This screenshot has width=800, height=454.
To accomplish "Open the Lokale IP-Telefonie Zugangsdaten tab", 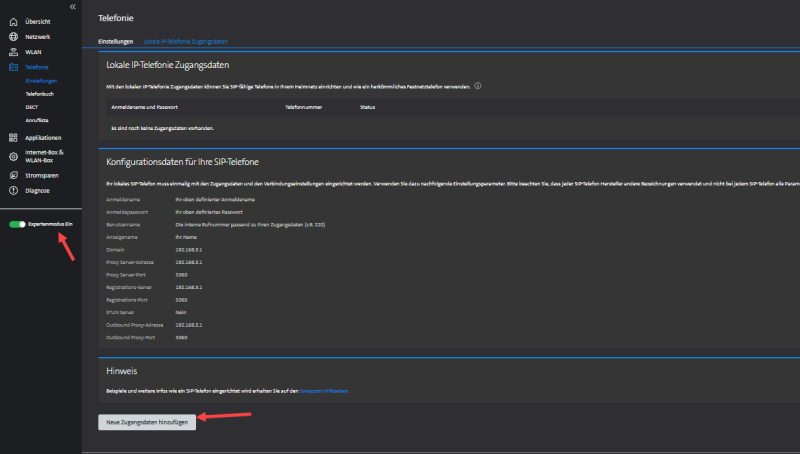I will (186, 42).
